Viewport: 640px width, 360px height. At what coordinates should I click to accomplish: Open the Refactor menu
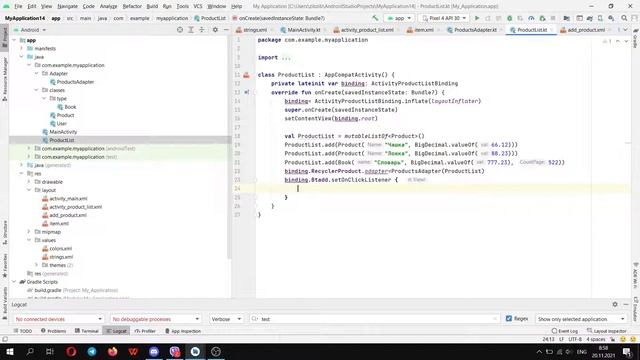click(132, 6)
